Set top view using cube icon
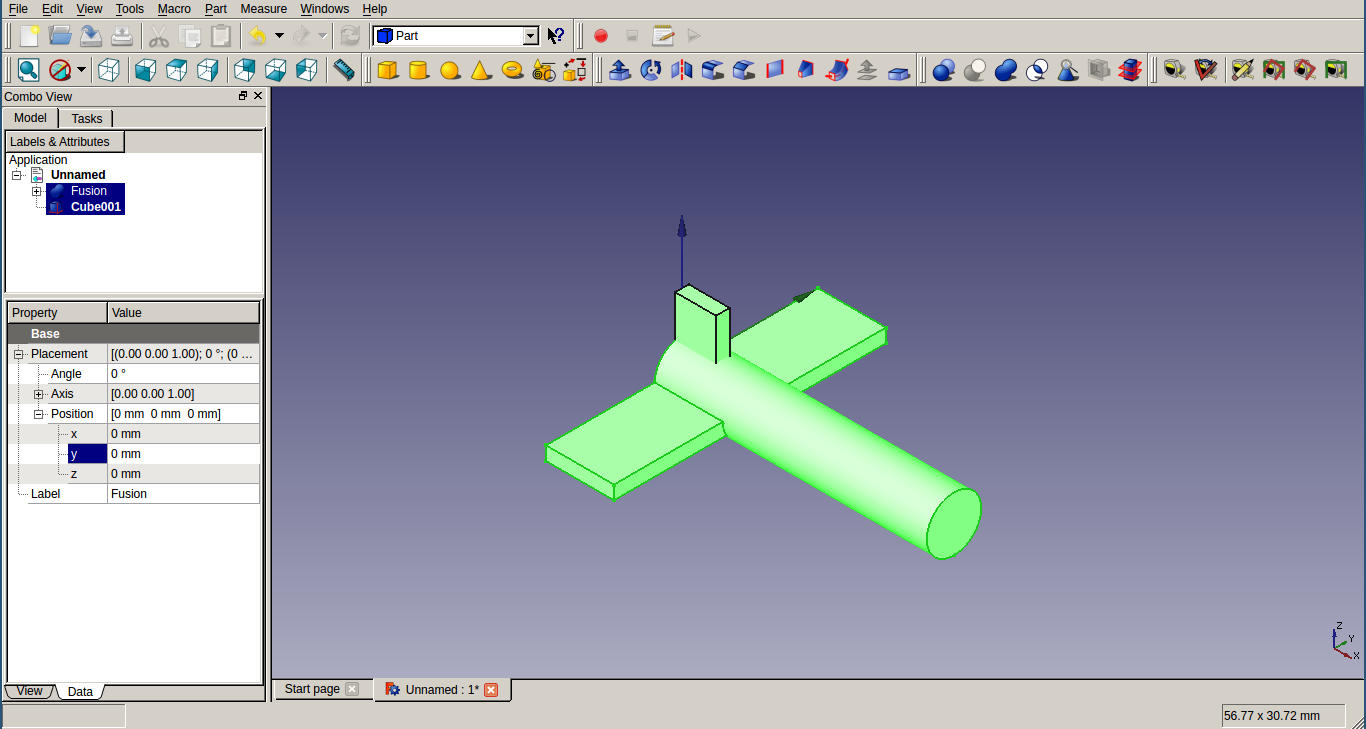 tap(177, 70)
